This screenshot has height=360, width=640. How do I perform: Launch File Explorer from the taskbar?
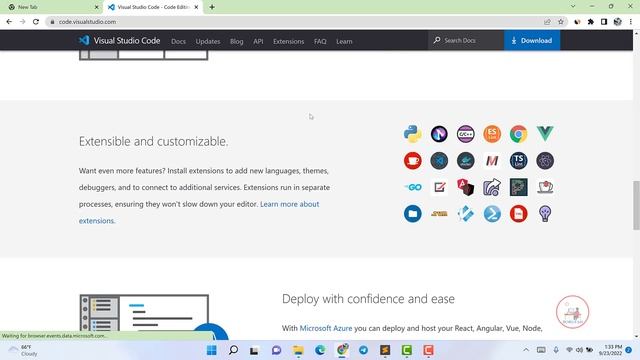click(x=298, y=350)
